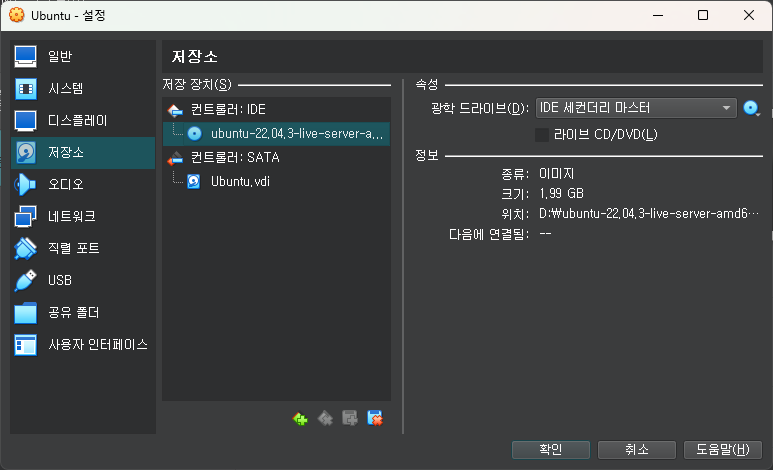Click the 저장소 disk icon in sidebar
The height and width of the screenshot is (470, 773).
click(x=25, y=153)
